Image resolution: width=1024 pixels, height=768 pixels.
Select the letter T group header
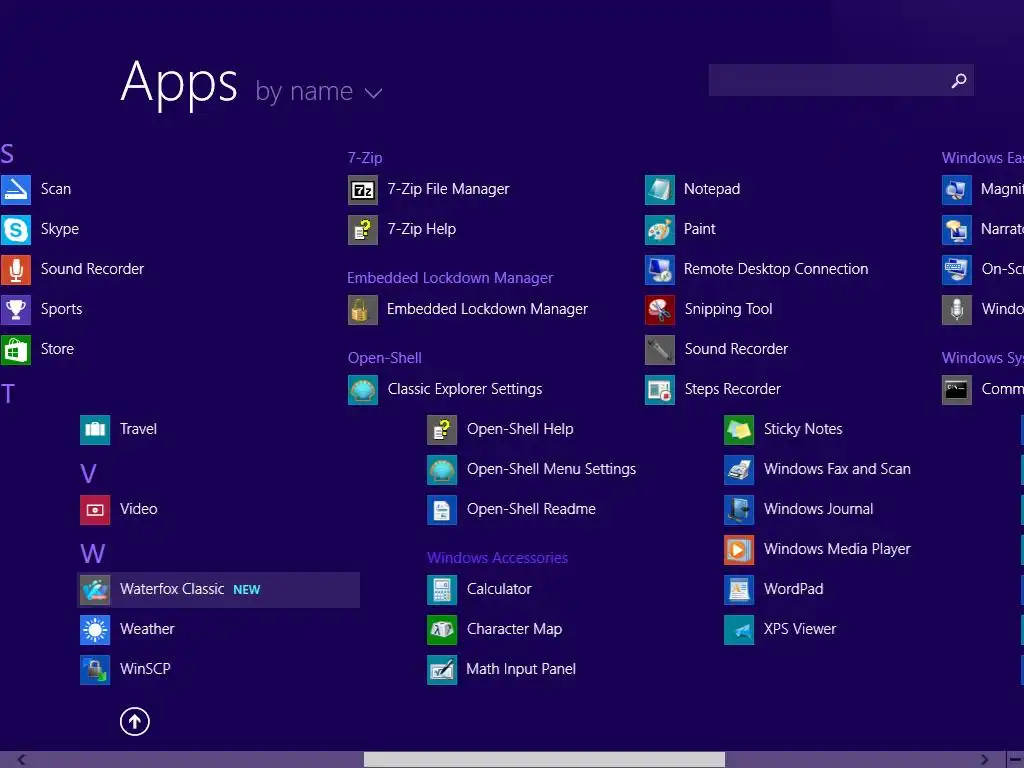(x=8, y=394)
